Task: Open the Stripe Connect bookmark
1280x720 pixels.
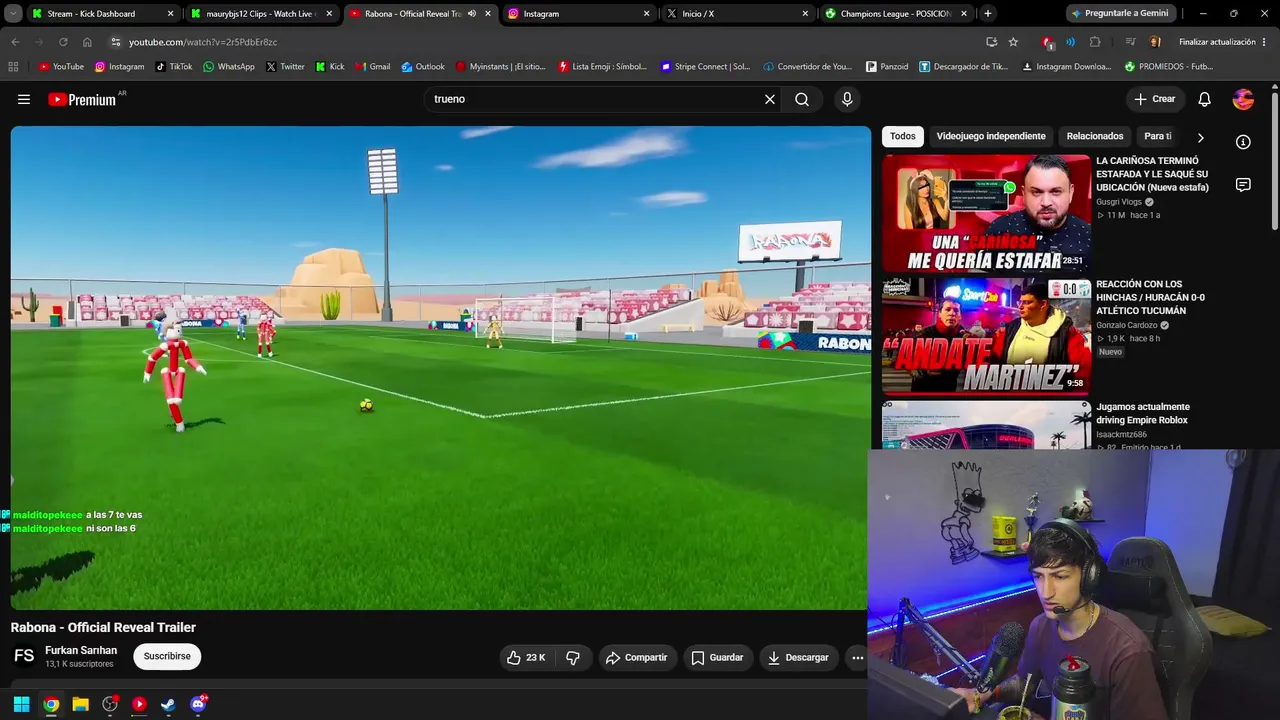Action: pos(705,67)
